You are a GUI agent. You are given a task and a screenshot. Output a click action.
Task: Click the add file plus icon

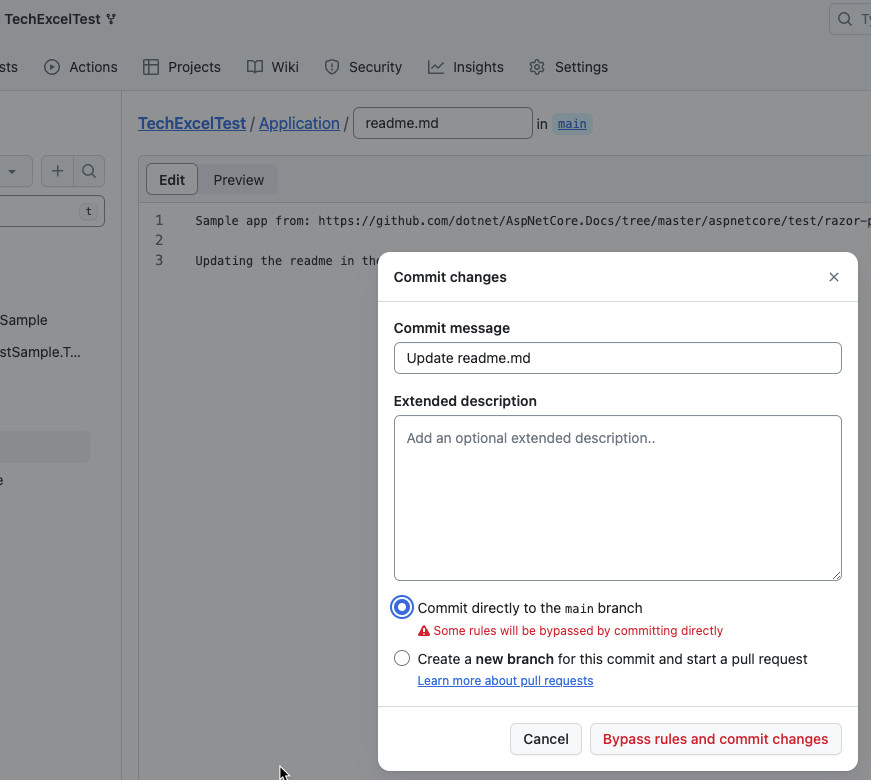click(x=57, y=171)
